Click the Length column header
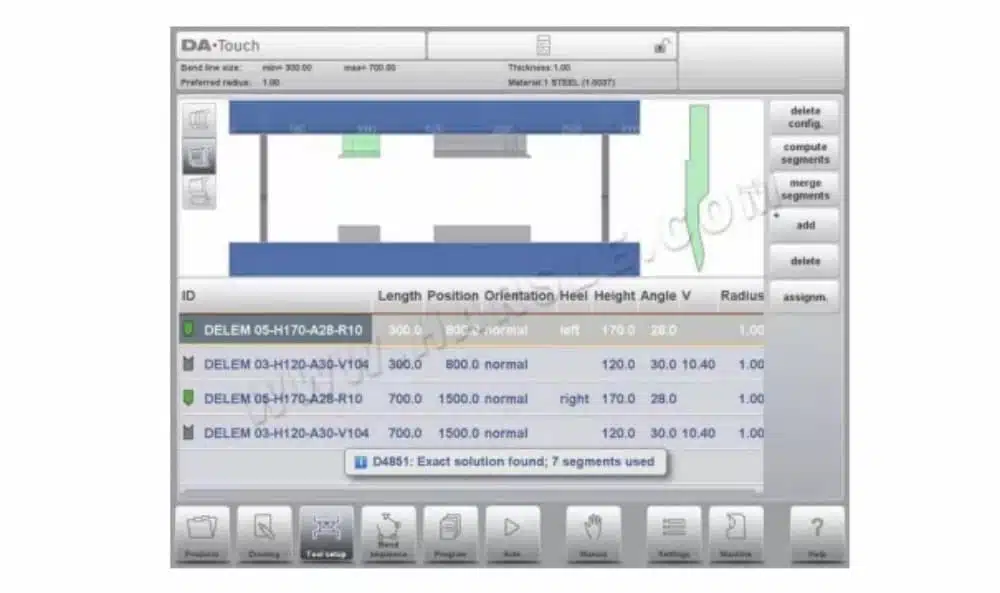1000x593 pixels. pos(399,296)
